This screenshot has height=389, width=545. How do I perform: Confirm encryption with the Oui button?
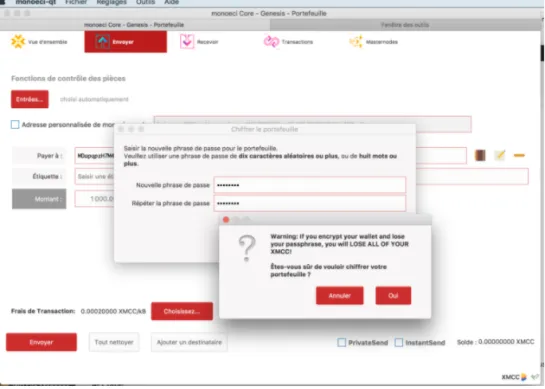[x=393, y=295]
